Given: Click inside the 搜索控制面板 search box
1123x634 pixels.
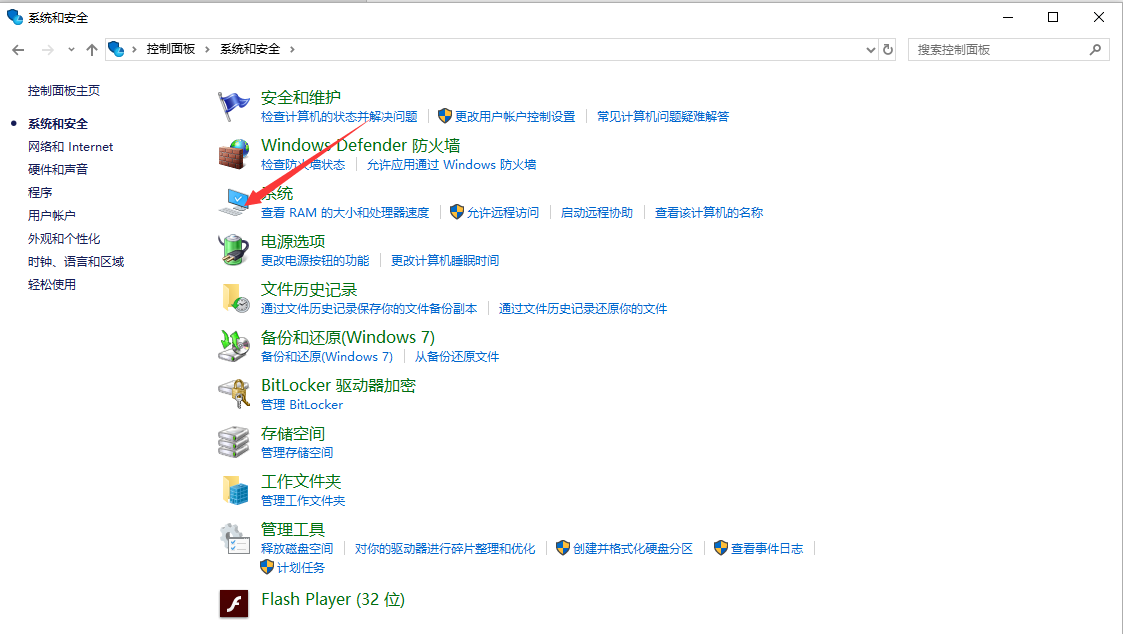Looking at the screenshot, I should [1000, 49].
